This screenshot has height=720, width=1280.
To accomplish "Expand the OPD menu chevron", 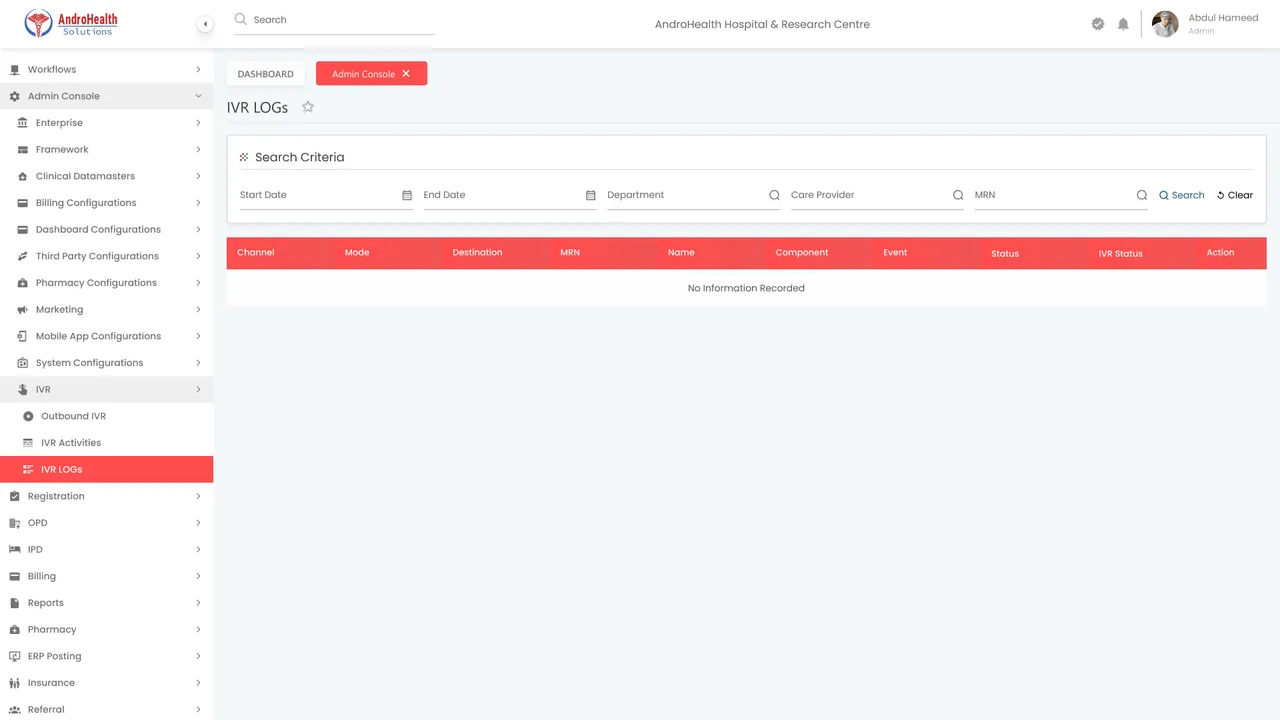I will (198, 523).
